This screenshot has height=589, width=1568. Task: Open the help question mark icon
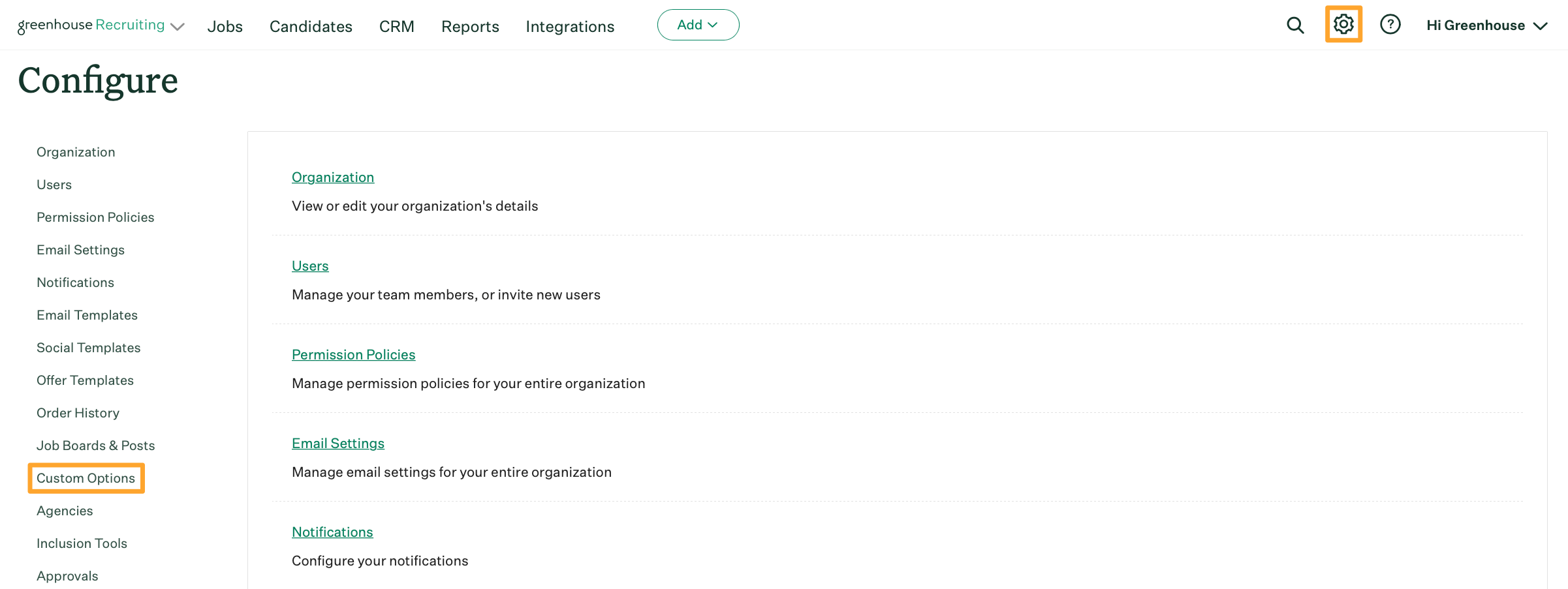pos(1390,25)
